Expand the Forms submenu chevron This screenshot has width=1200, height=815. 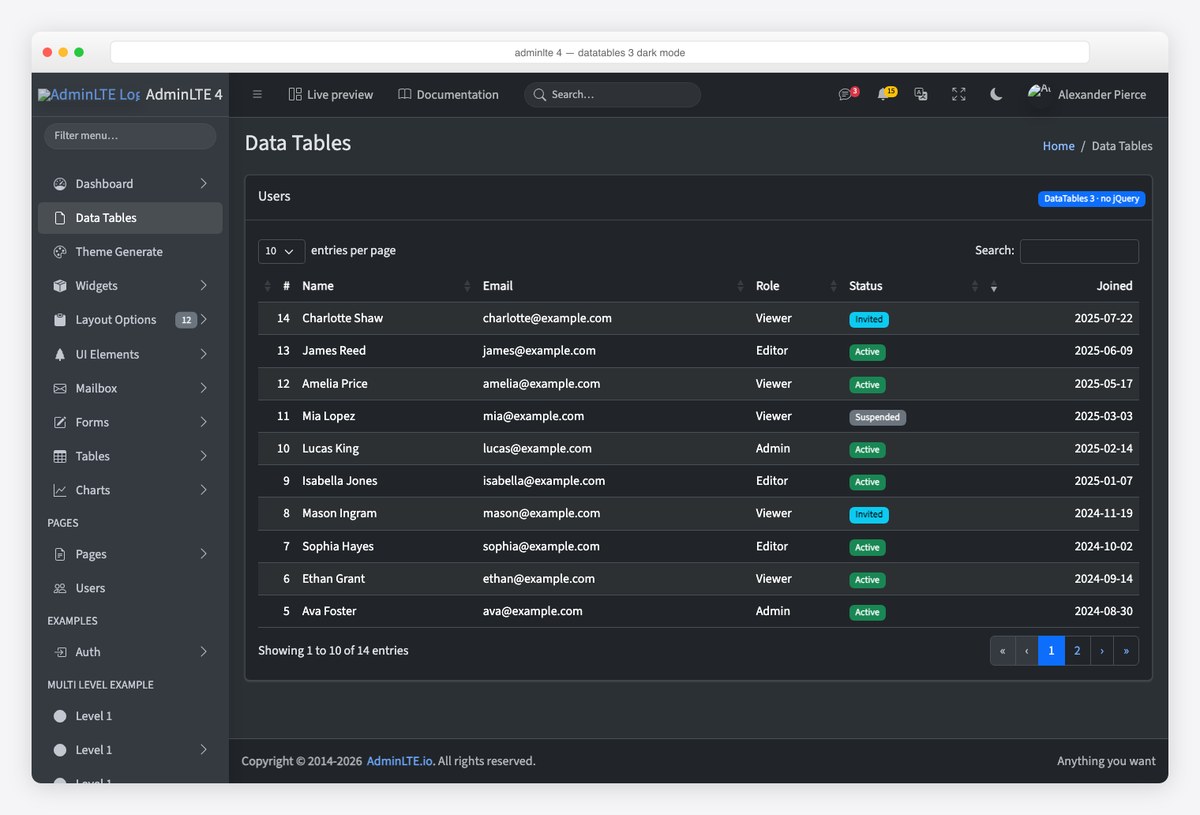(x=203, y=422)
